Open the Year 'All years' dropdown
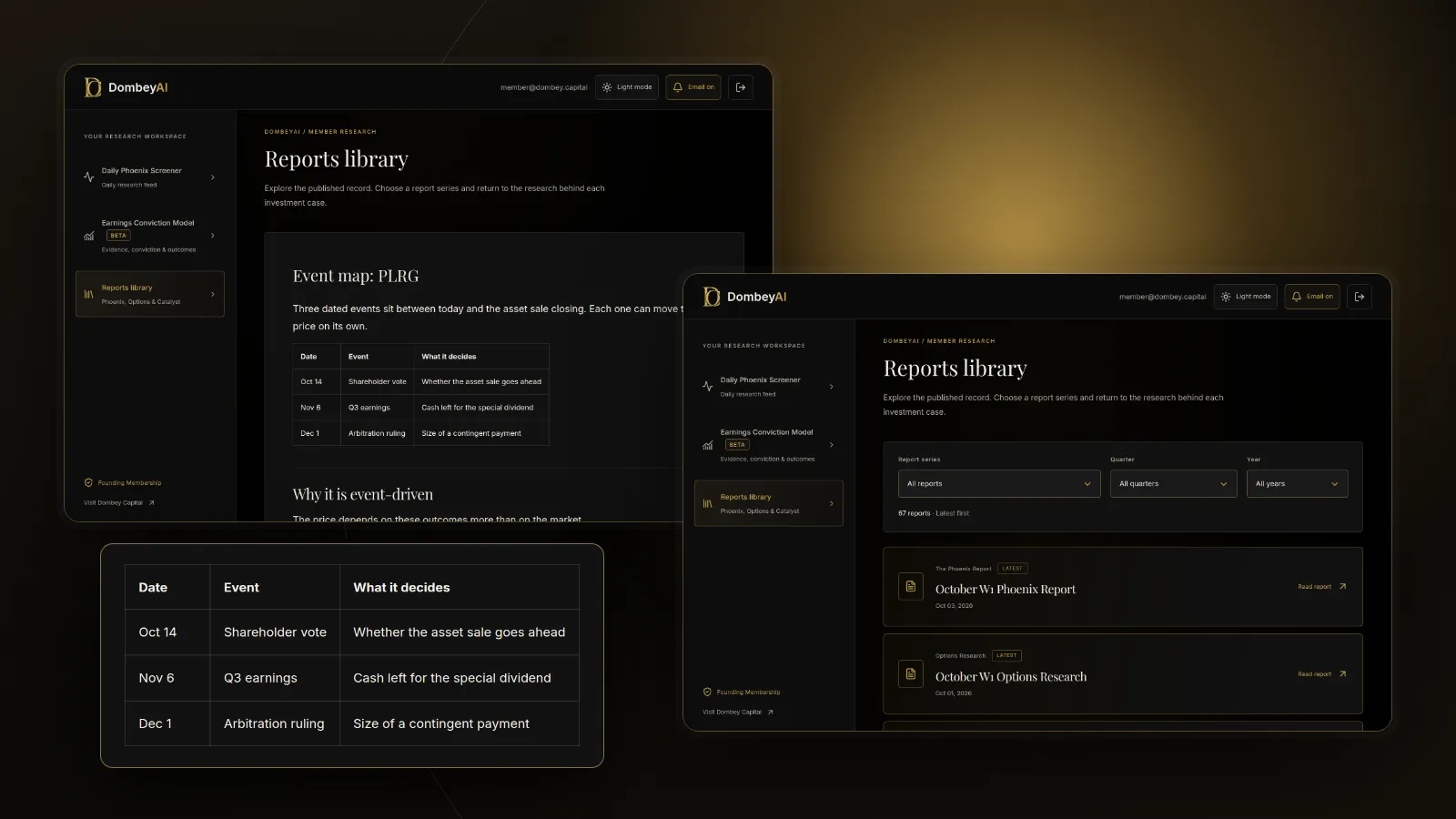 (1297, 483)
